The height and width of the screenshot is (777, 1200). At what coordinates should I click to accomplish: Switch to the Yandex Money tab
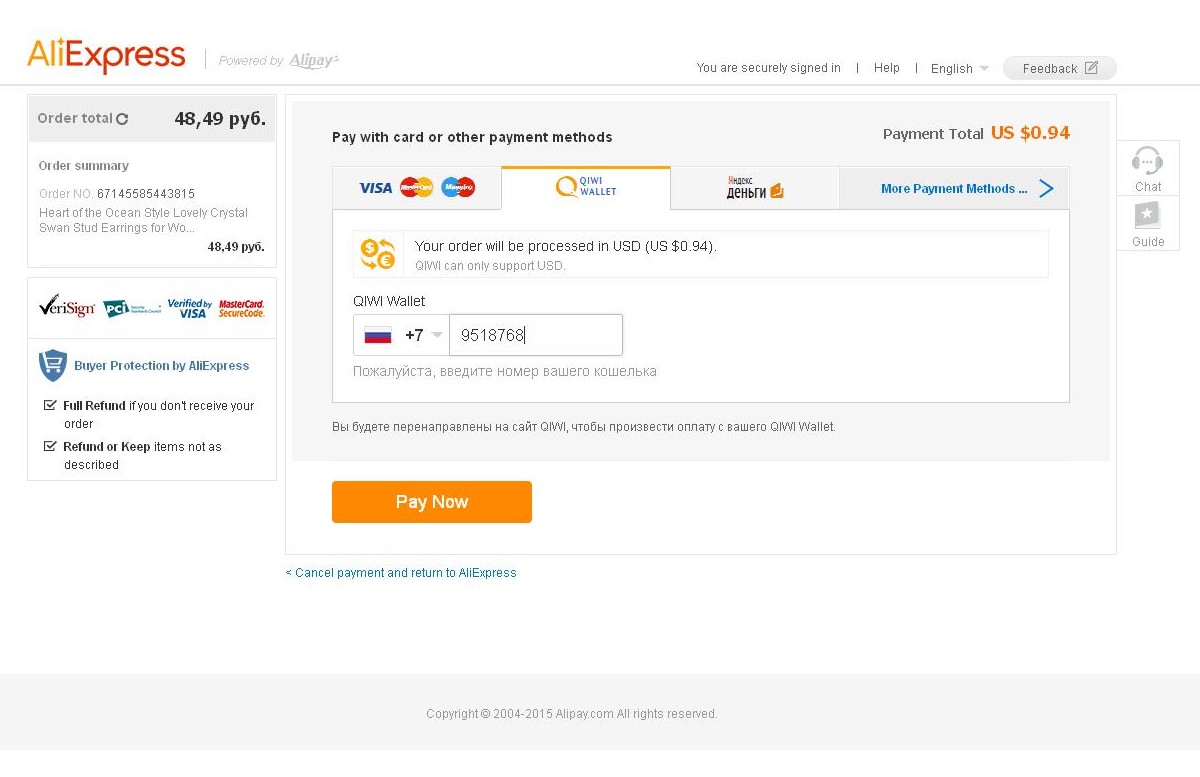tap(755, 188)
